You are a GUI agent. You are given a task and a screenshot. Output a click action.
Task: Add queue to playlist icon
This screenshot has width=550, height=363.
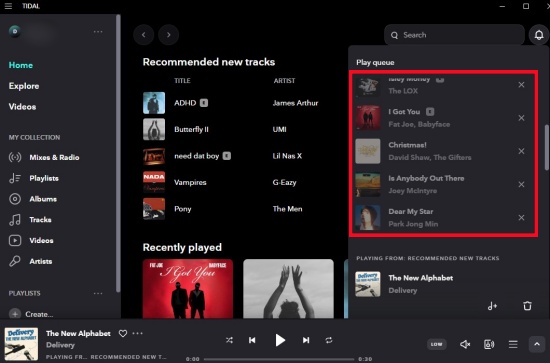[x=492, y=306]
